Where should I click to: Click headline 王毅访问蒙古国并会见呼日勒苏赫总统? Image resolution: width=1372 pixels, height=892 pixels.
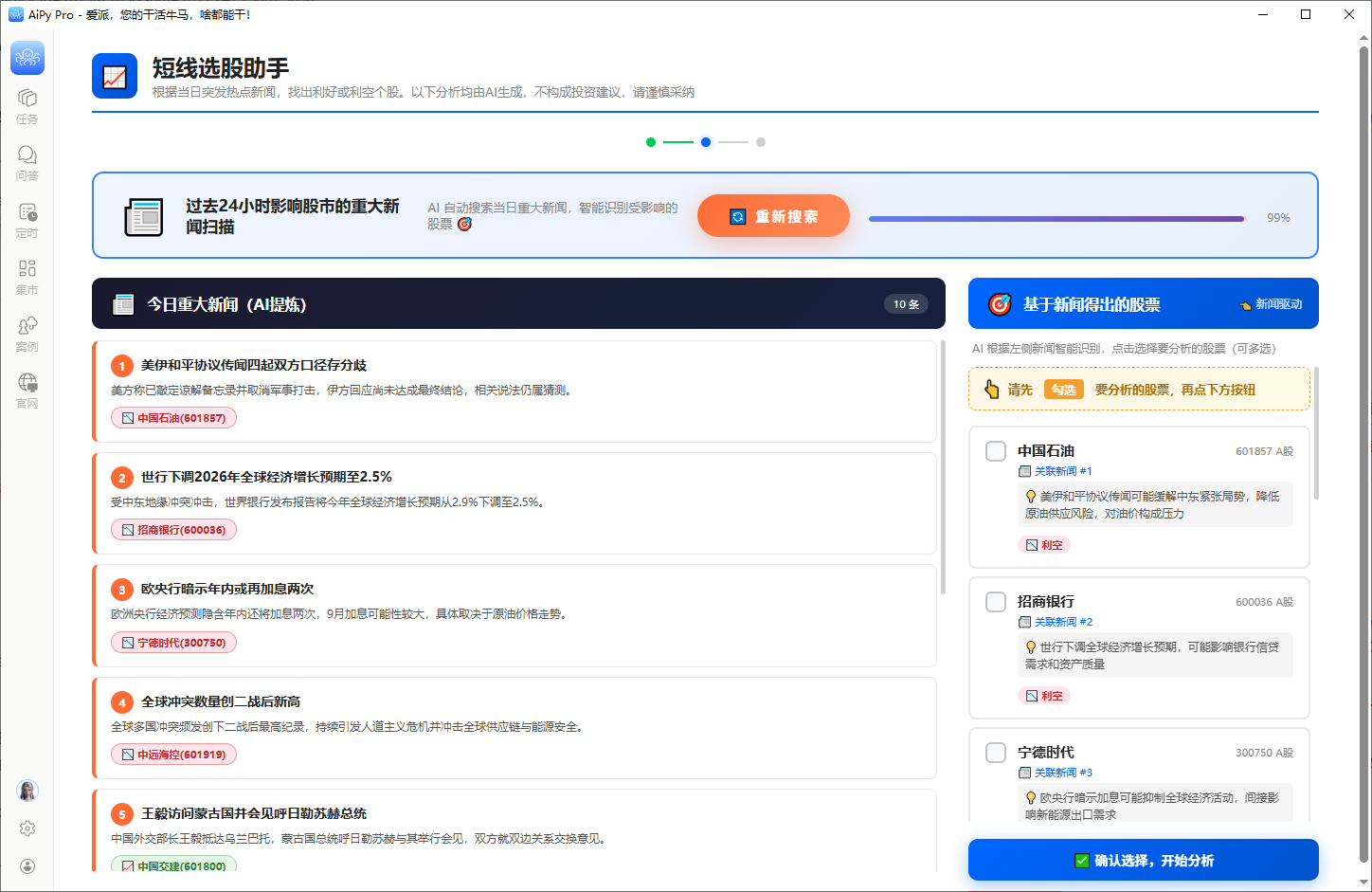(x=254, y=813)
